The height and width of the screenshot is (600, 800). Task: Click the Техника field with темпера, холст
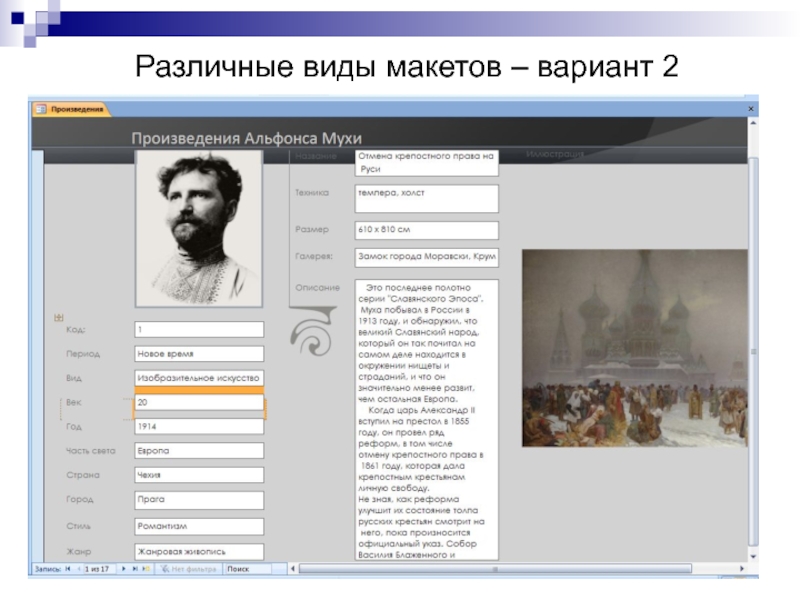pyautogui.click(x=426, y=198)
